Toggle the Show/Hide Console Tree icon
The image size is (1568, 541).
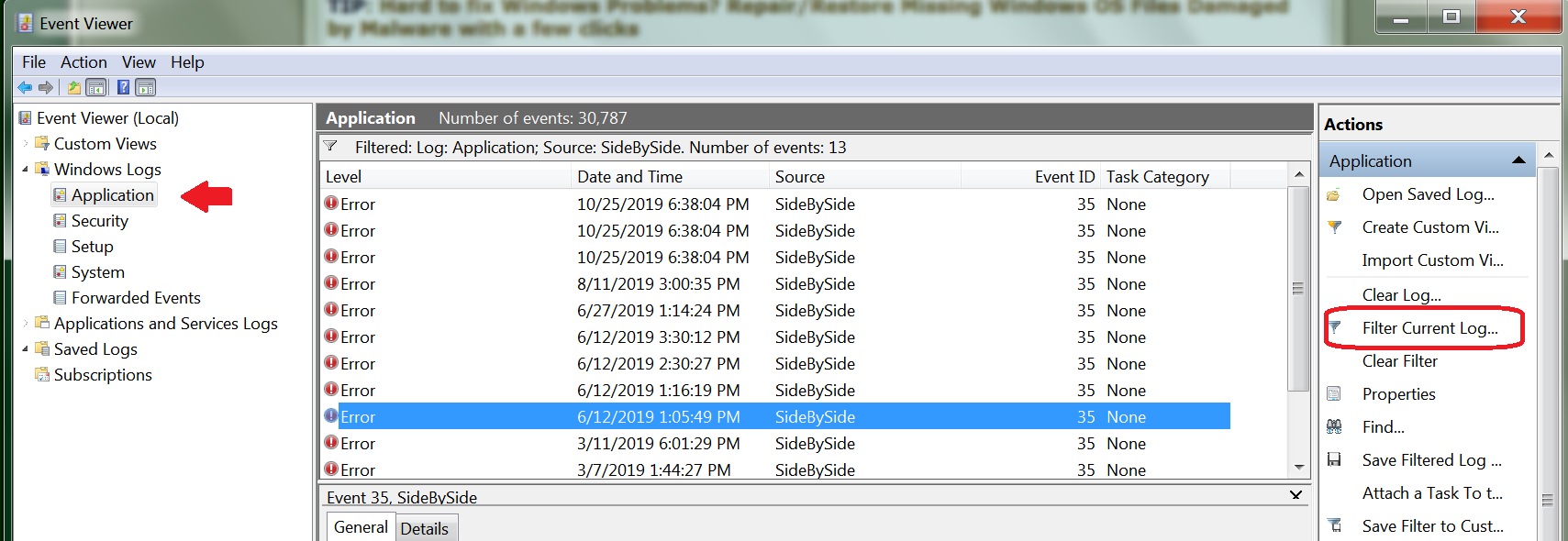96,88
